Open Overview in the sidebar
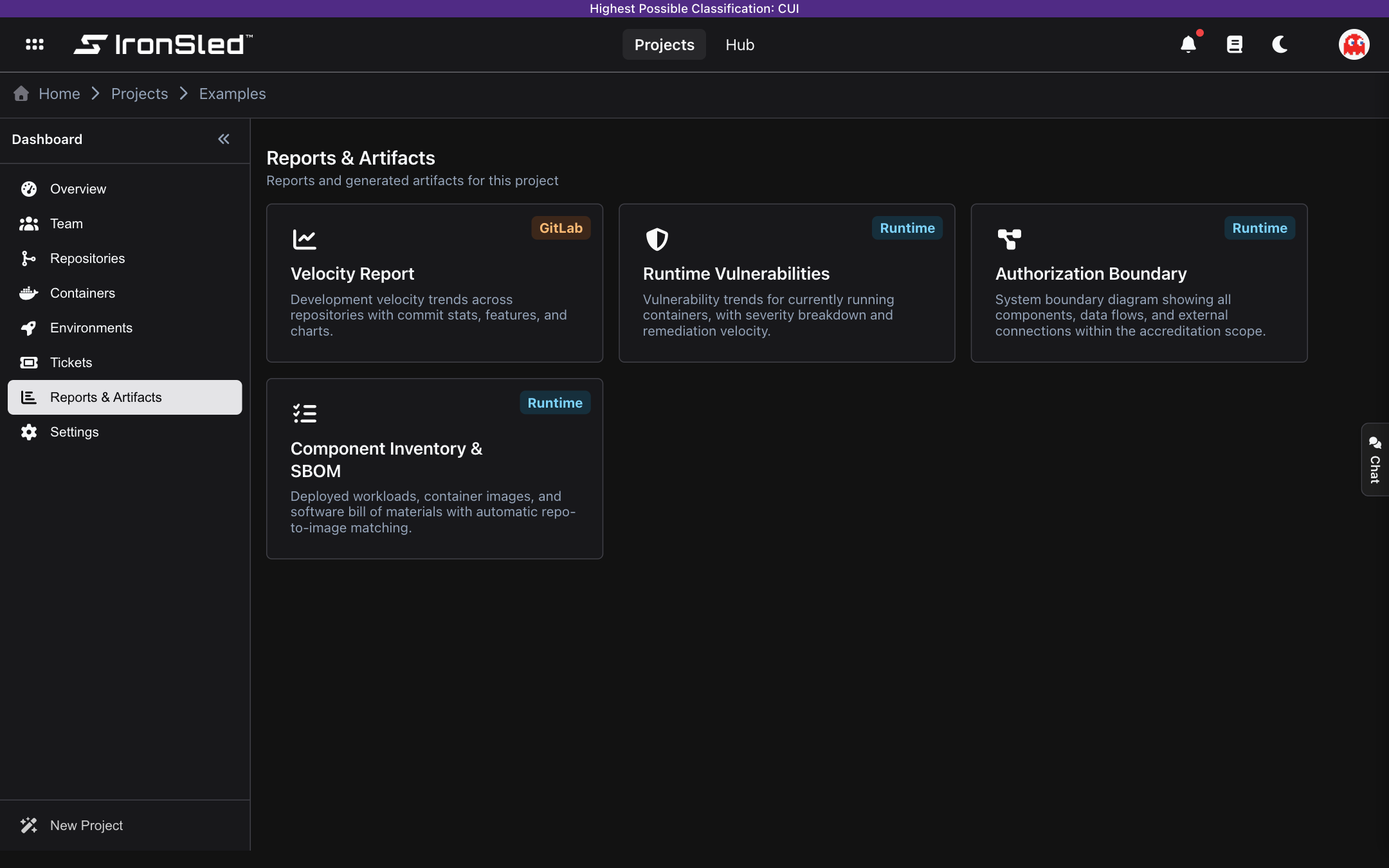This screenshot has width=1389, height=868. tap(125, 189)
